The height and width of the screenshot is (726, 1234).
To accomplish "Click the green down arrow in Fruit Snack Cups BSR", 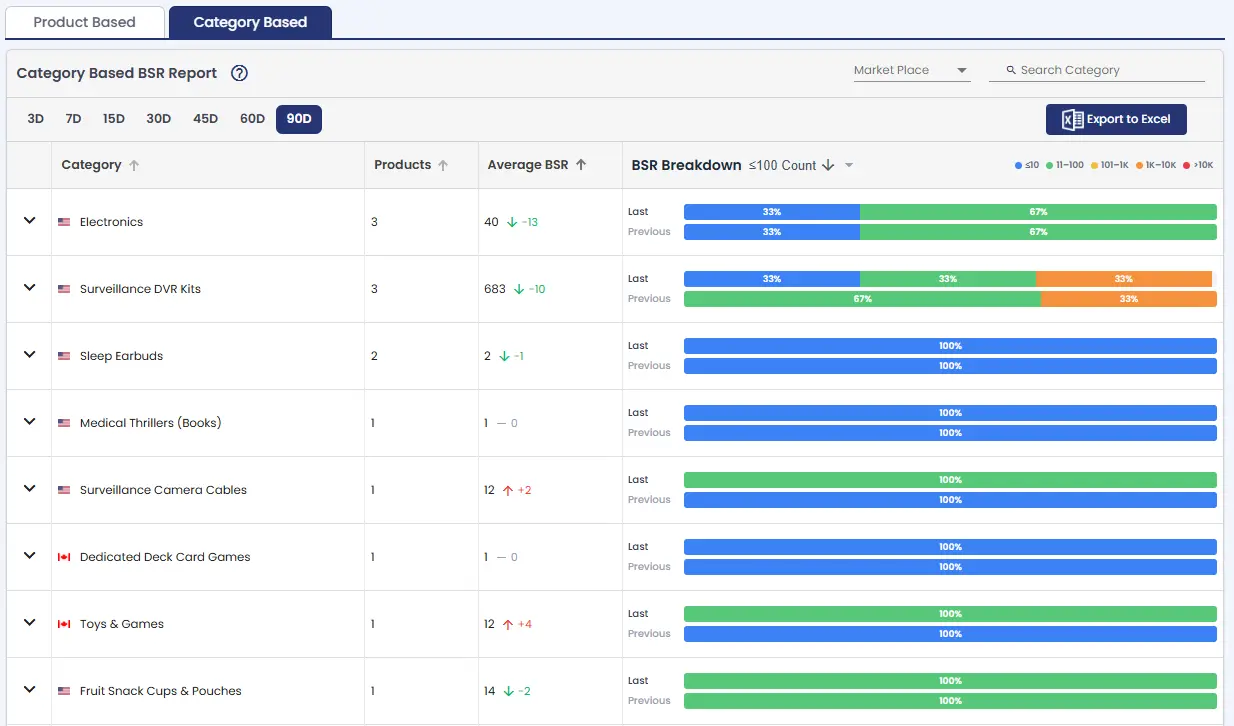I will click(509, 691).
